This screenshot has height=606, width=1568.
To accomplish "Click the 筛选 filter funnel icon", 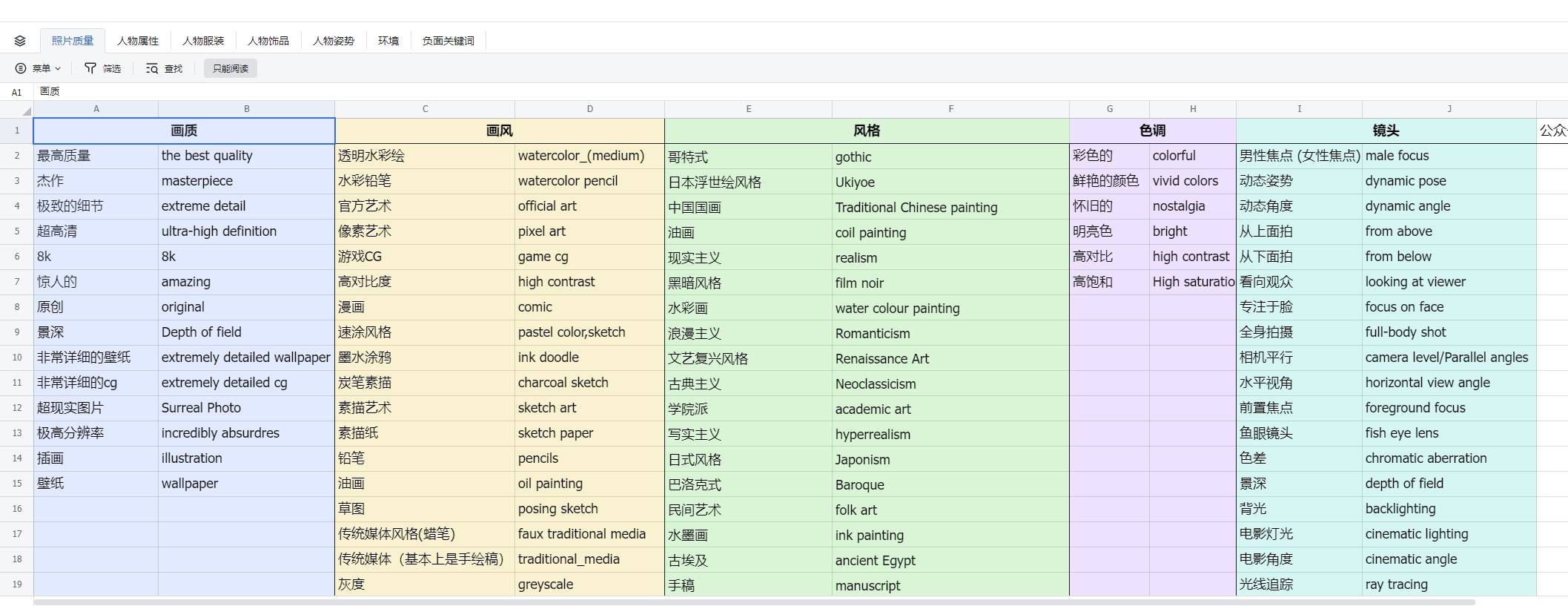I will 90,68.
